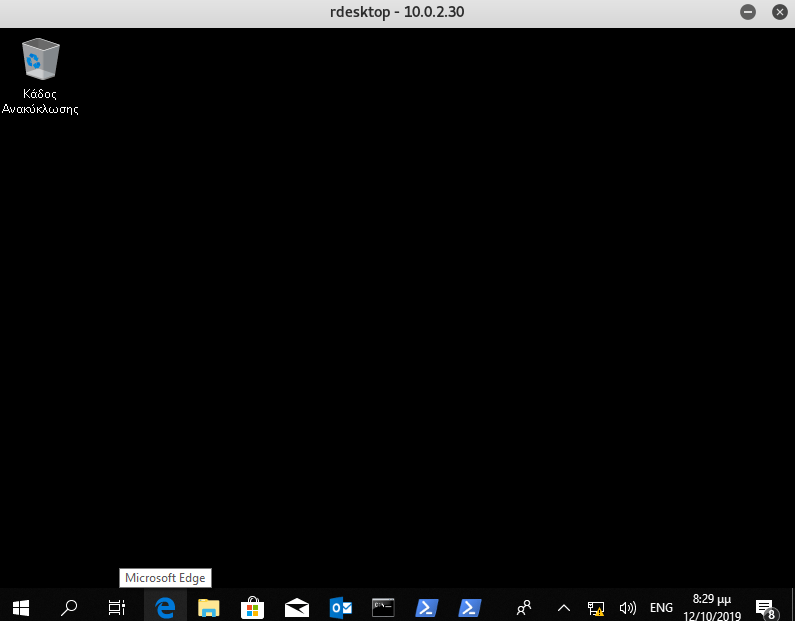This screenshot has height=621, width=795.
Task: Open the network status tray icon
Action: [596, 607]
